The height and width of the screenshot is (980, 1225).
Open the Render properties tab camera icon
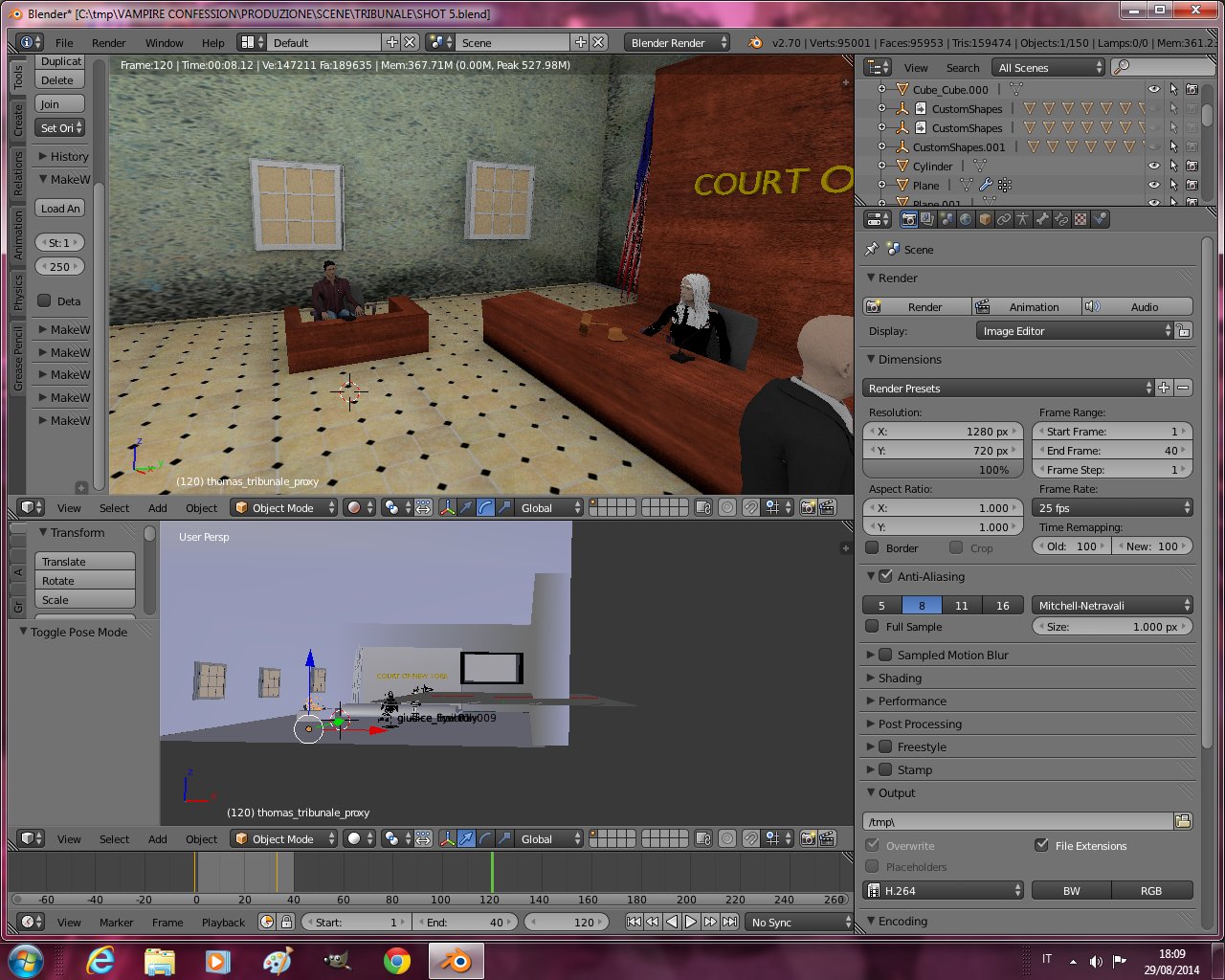908,219
